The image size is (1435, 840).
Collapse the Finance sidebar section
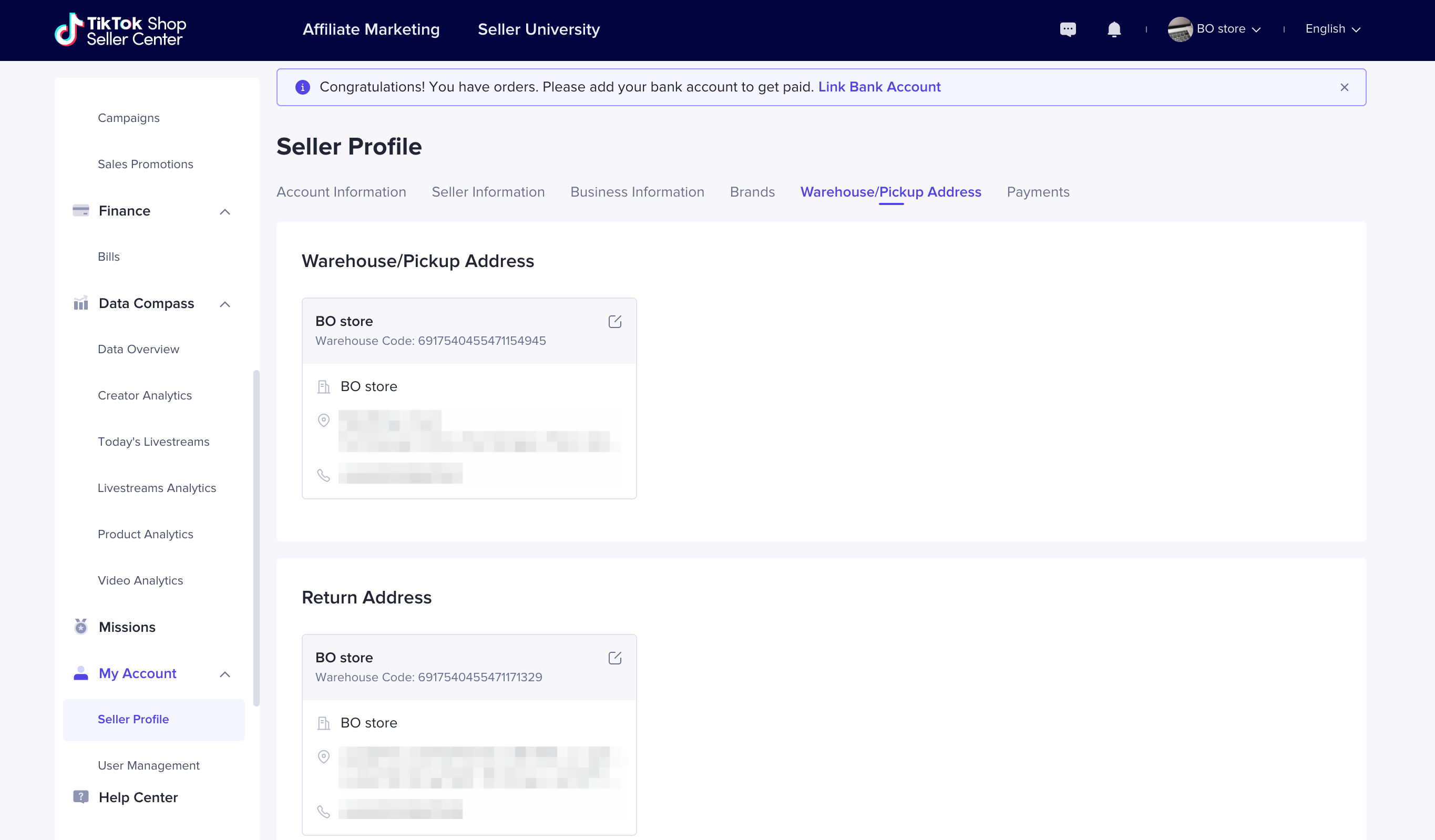(225, 212)
